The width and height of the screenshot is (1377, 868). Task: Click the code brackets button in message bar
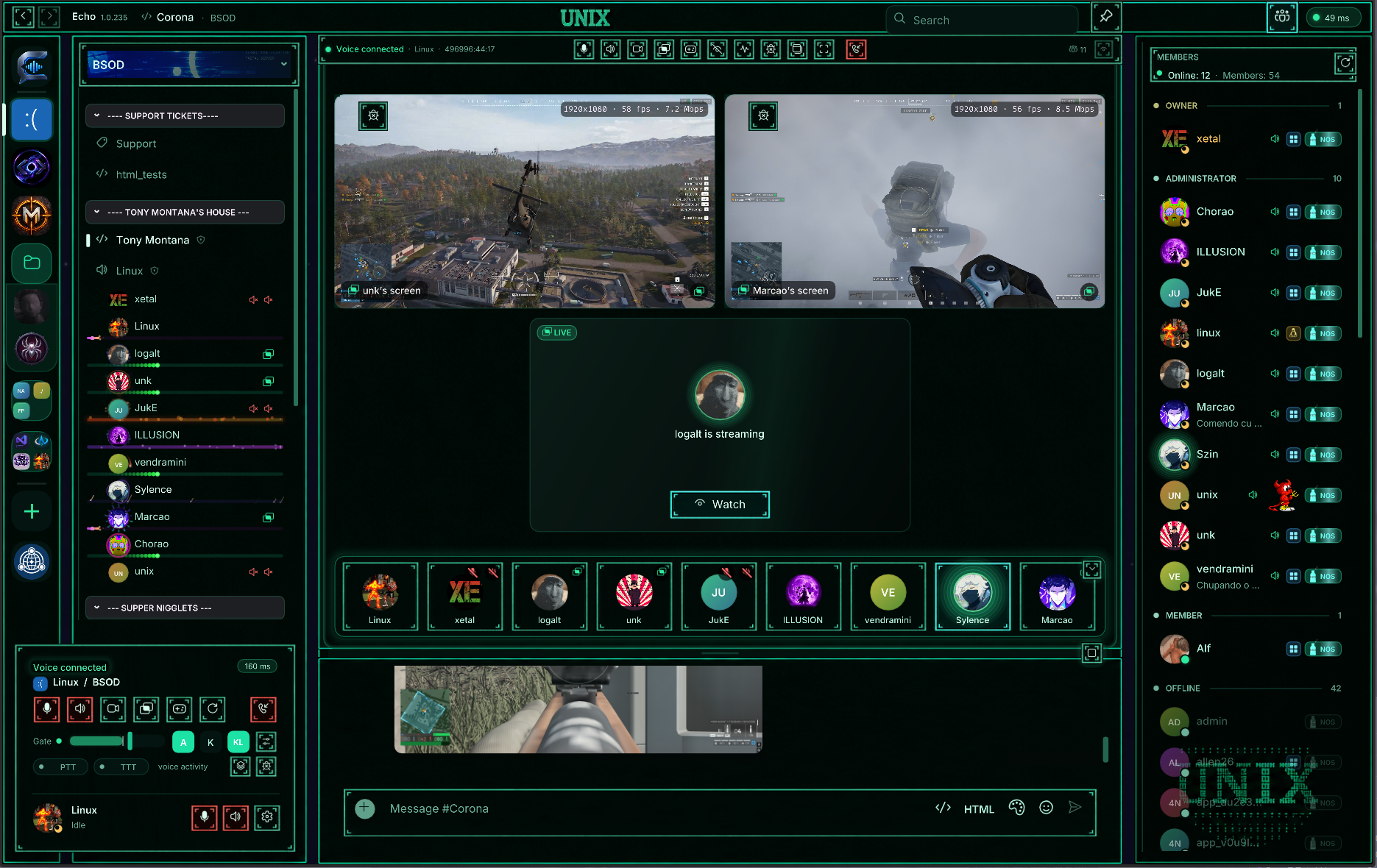click(943, 808)
